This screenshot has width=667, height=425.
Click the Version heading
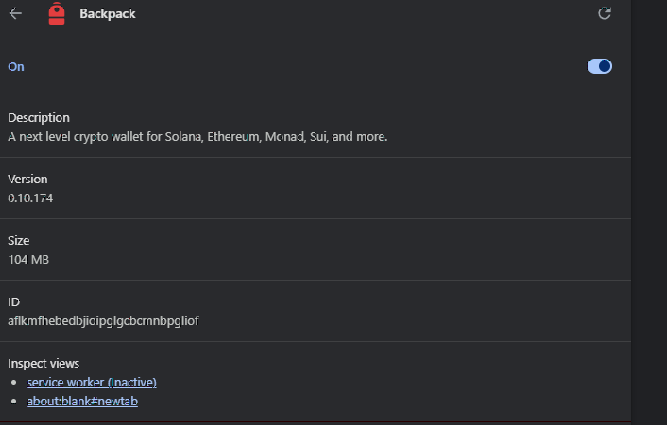coord(28,179)
